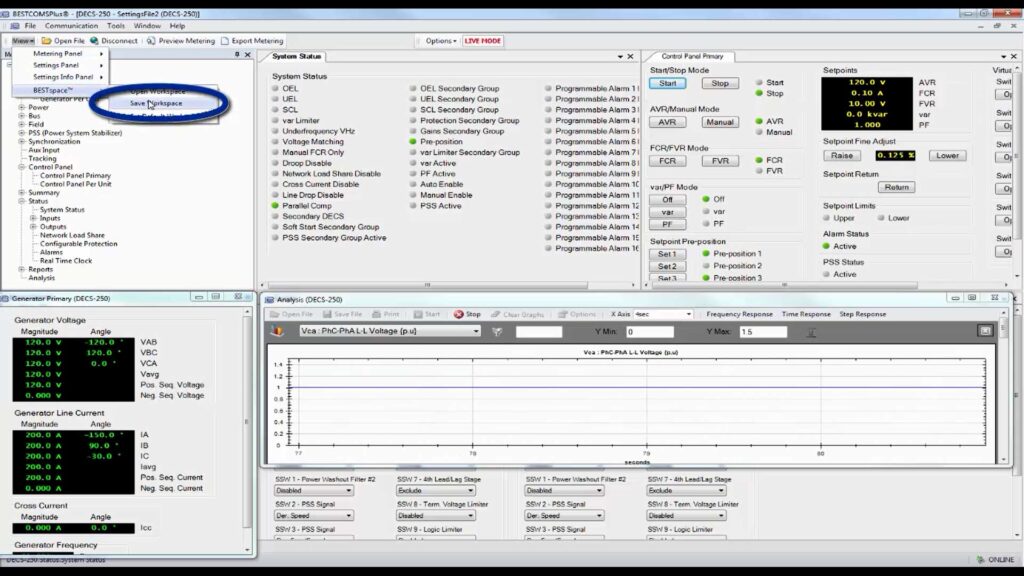The width and height of the screenshot is (1024, 576).
Task: Set var/PF Mode to PF
Action: 667,225
